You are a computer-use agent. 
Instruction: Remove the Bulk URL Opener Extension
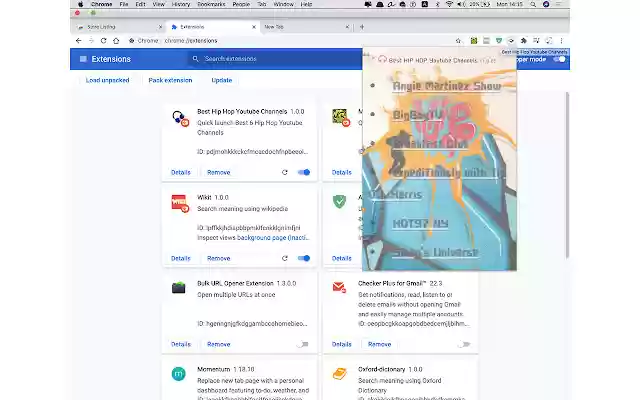click(x=219, y=344)
